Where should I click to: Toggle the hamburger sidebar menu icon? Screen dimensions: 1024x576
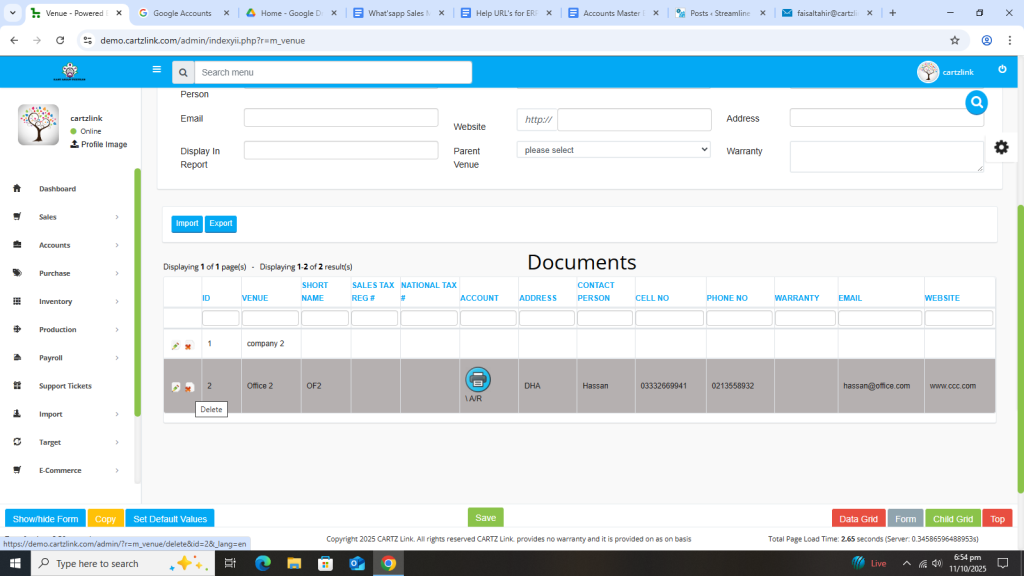(156, 70)
